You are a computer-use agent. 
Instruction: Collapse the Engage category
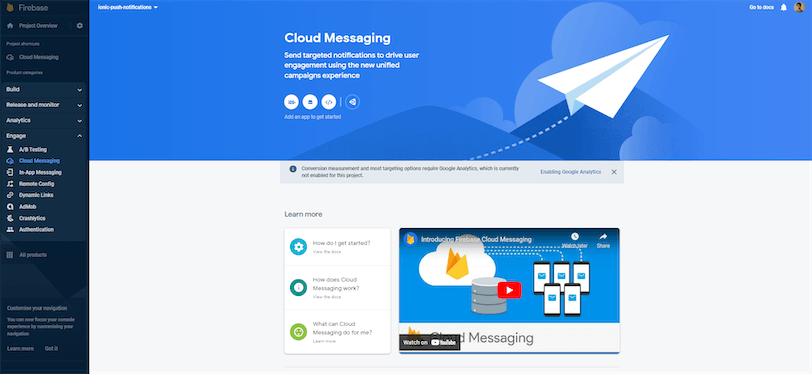pos(44,136)
